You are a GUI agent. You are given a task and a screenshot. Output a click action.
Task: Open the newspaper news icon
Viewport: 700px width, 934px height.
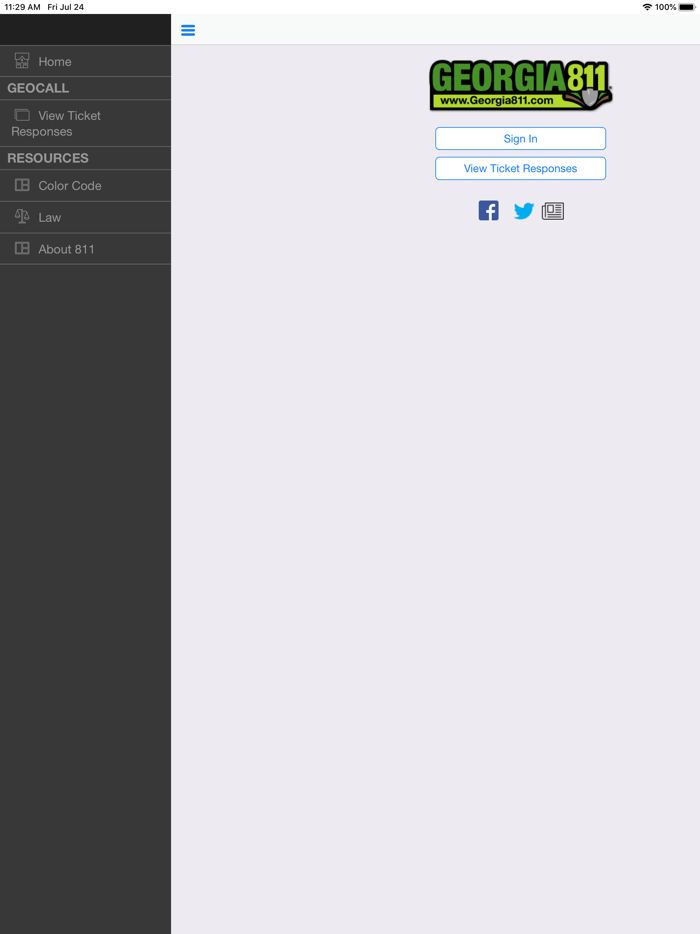coord(553,211)
